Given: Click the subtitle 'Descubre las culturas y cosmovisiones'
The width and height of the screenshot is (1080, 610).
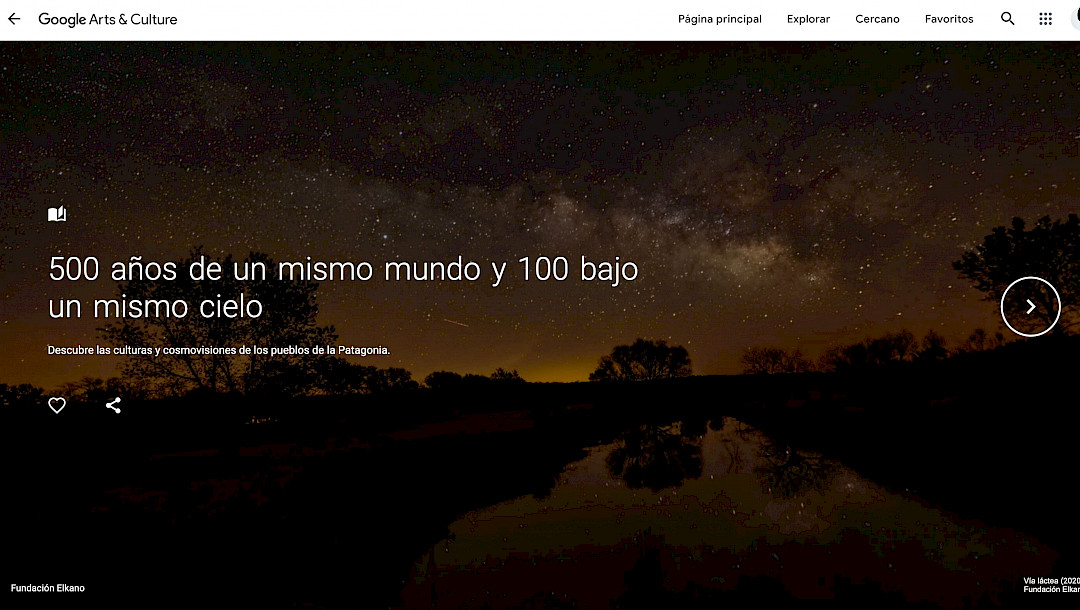Looking at the screenshot, I should [218, 351].
